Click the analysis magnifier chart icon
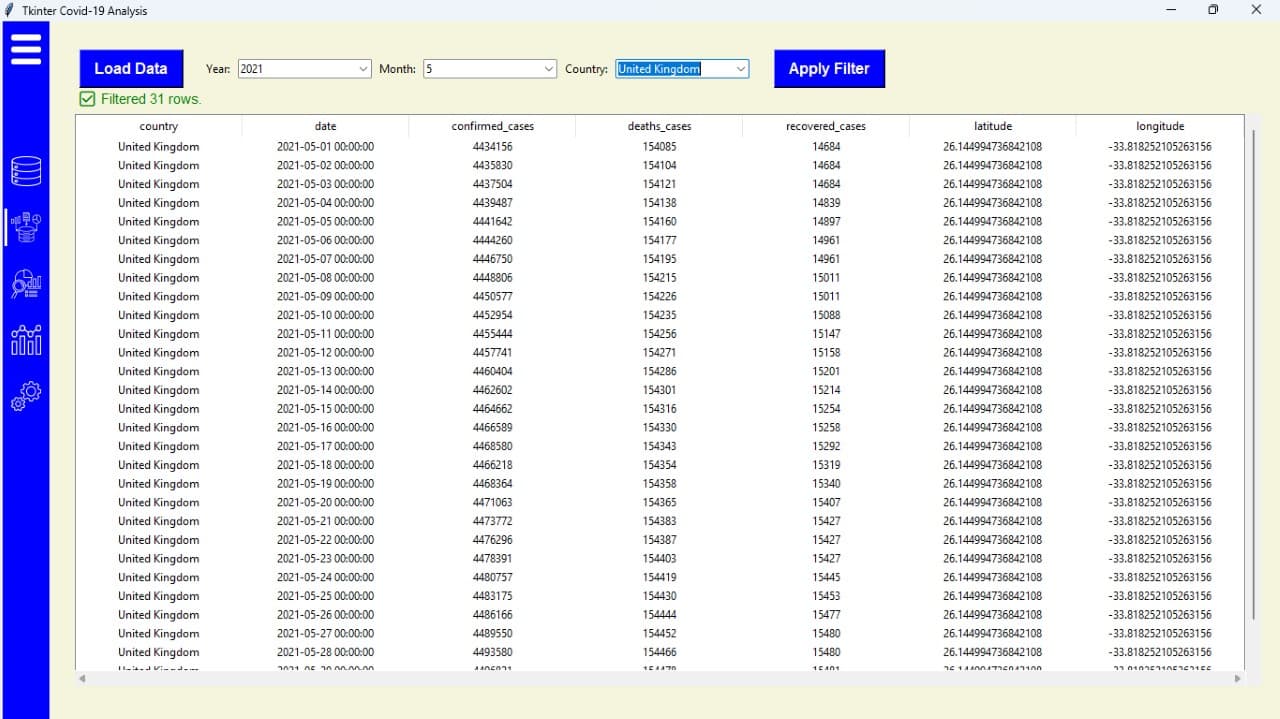 click(x=25, y=283)
